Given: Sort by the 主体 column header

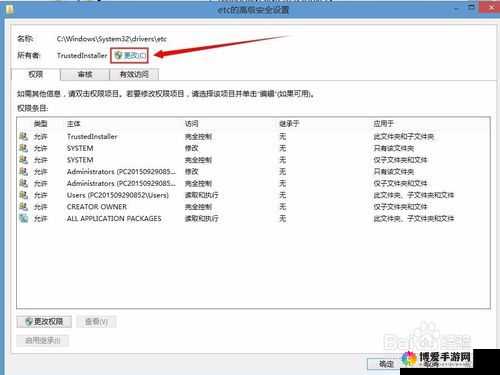Looking at the screenshot, I should [x=74, y=124].
